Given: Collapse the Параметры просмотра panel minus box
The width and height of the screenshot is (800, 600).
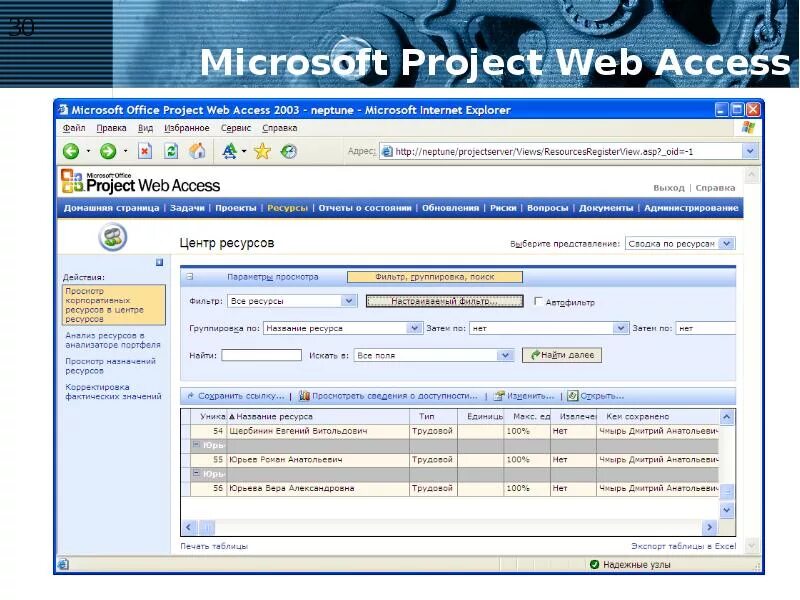Looking at the screenshot, I should [x=189, y=277].
